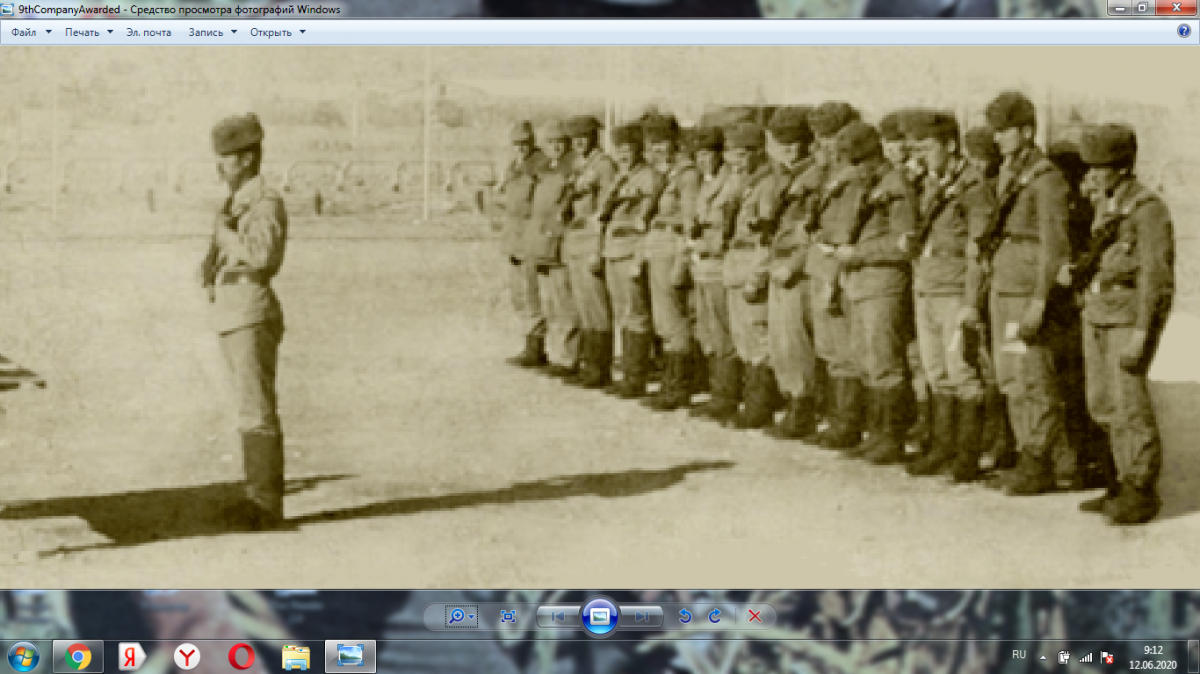This screenshot has width=1200, height=674.
Task: Click the displayed soldiers photograph
Action: [600, 317]
